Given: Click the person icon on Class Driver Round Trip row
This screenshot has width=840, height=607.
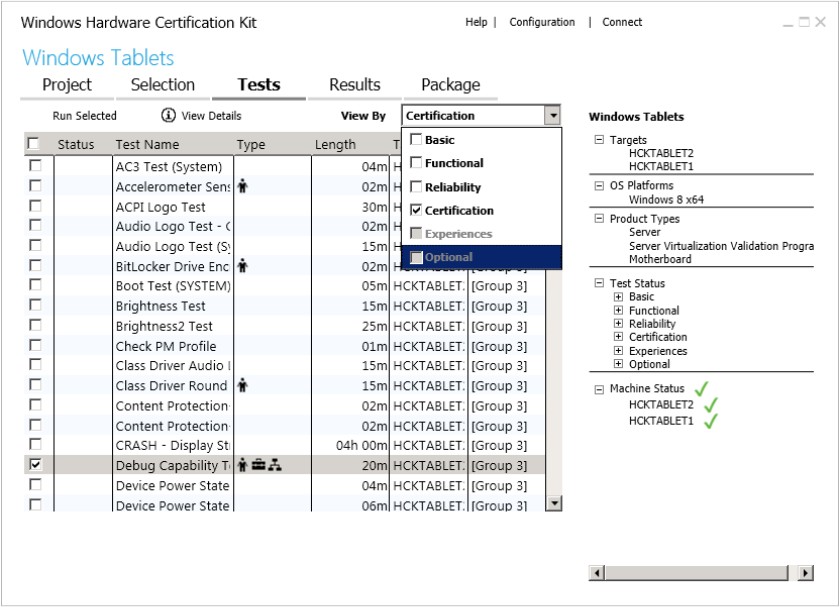Looking at the screenshot, I should 241,385.
